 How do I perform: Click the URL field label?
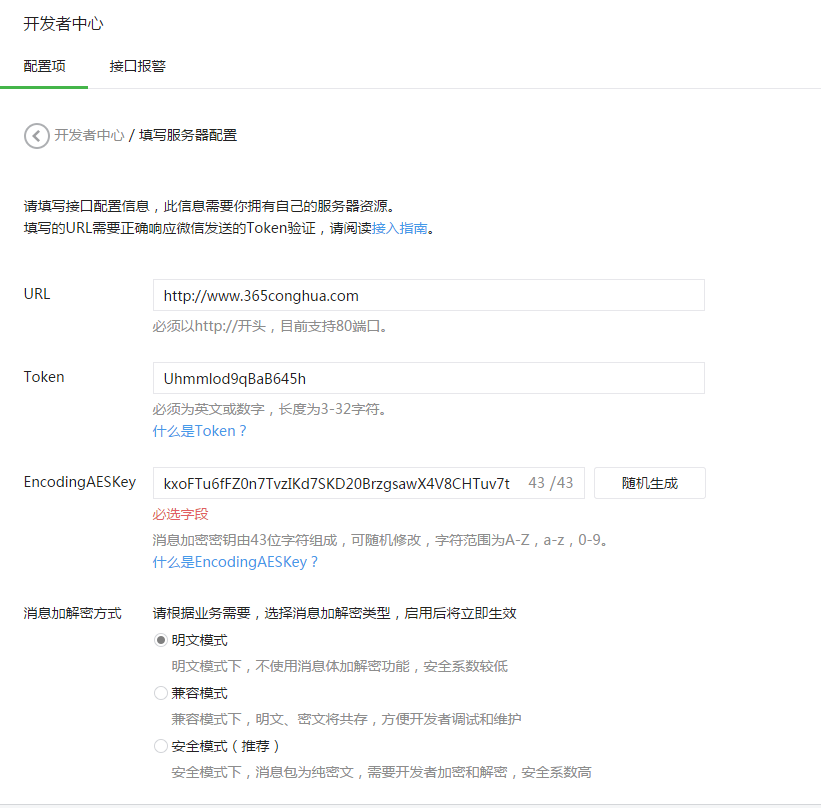tap(37, 294)
